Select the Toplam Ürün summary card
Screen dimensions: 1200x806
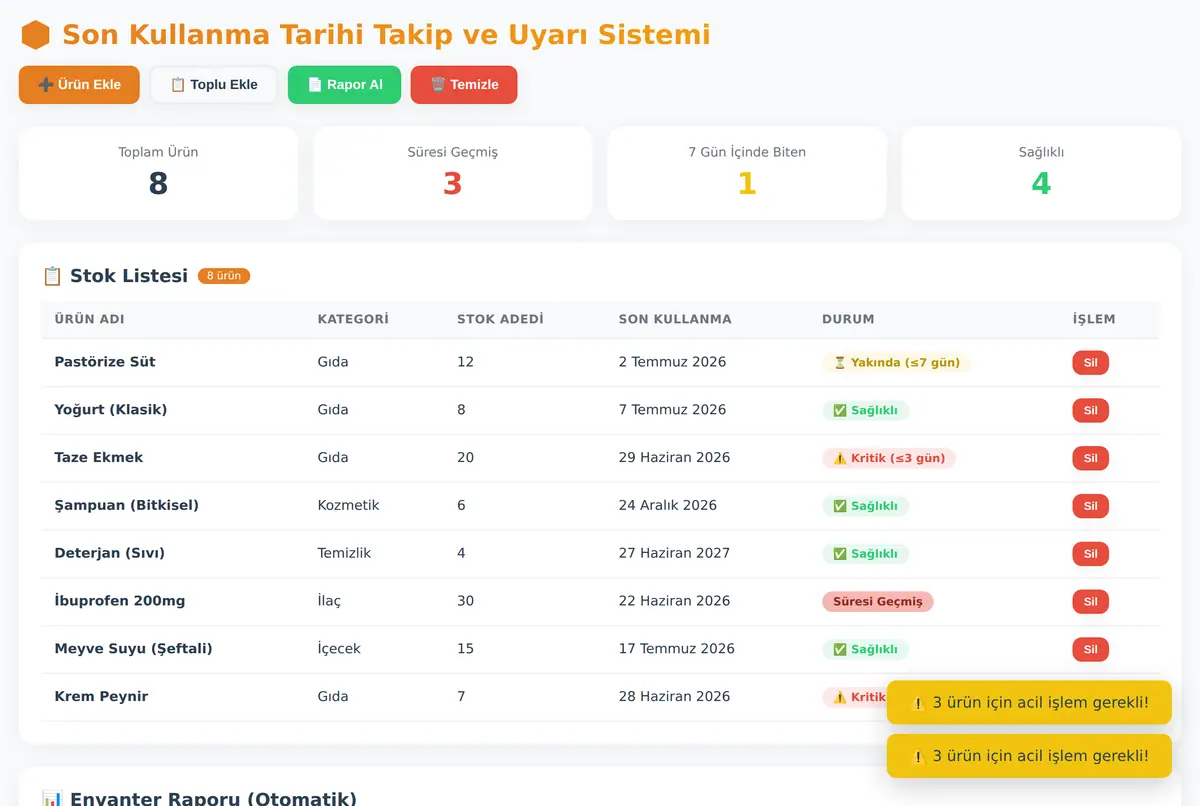point(158,173)
